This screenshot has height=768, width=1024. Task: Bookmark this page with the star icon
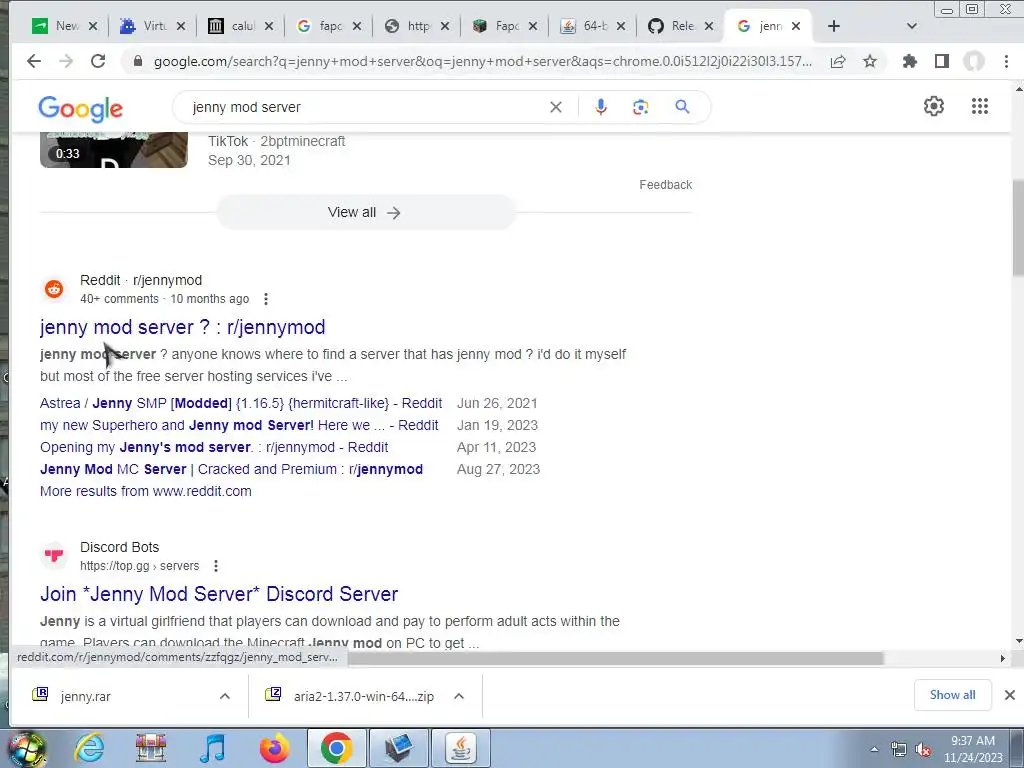point(870,61)
